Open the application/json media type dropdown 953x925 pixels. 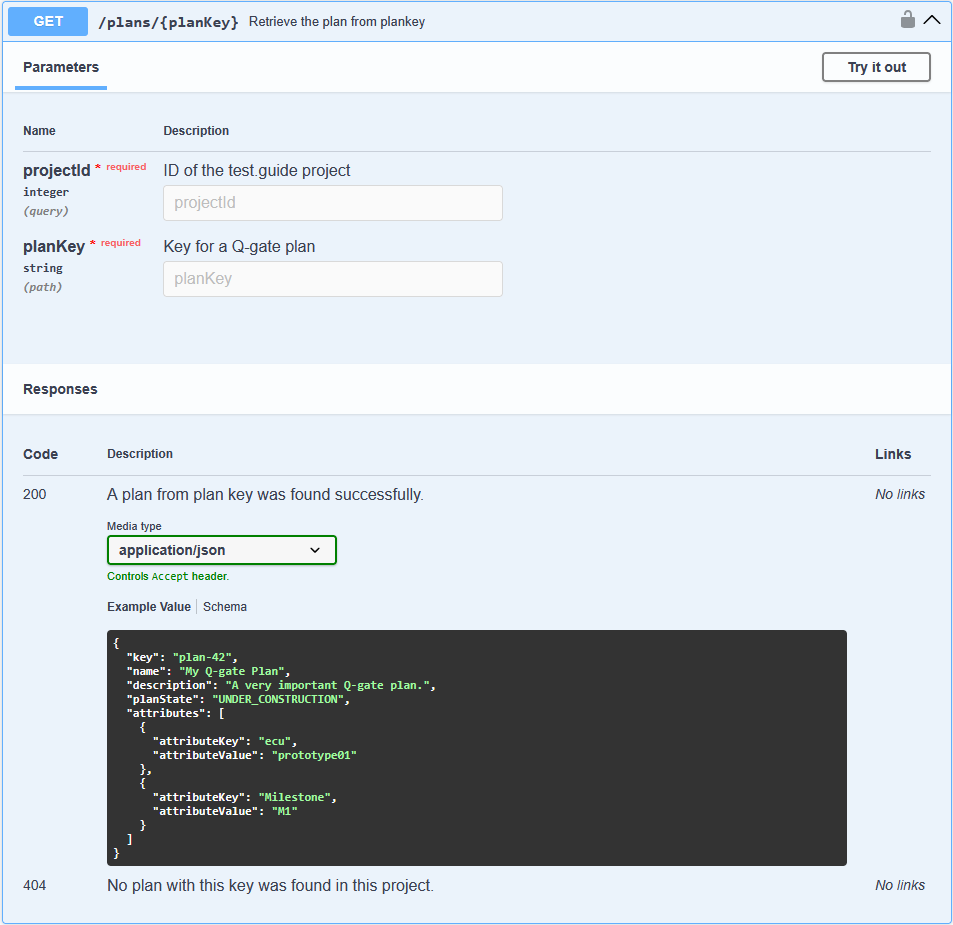221,550
